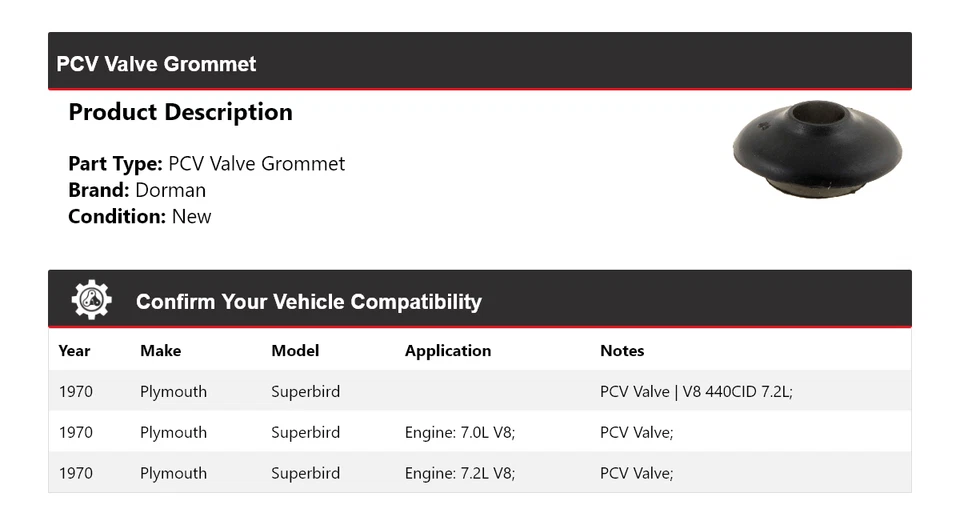Select the "Engine: 7.2L V8;" application cell

tap(460, 474)
